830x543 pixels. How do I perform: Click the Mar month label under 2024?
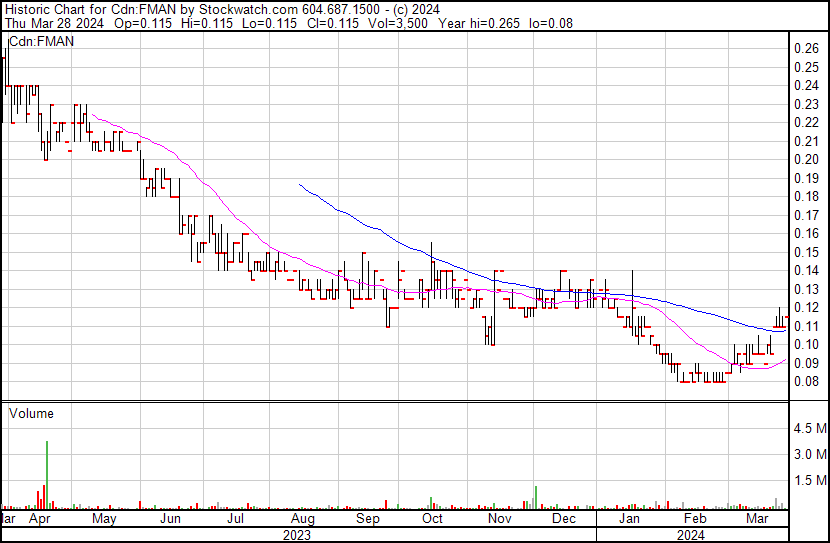[757, 519]
